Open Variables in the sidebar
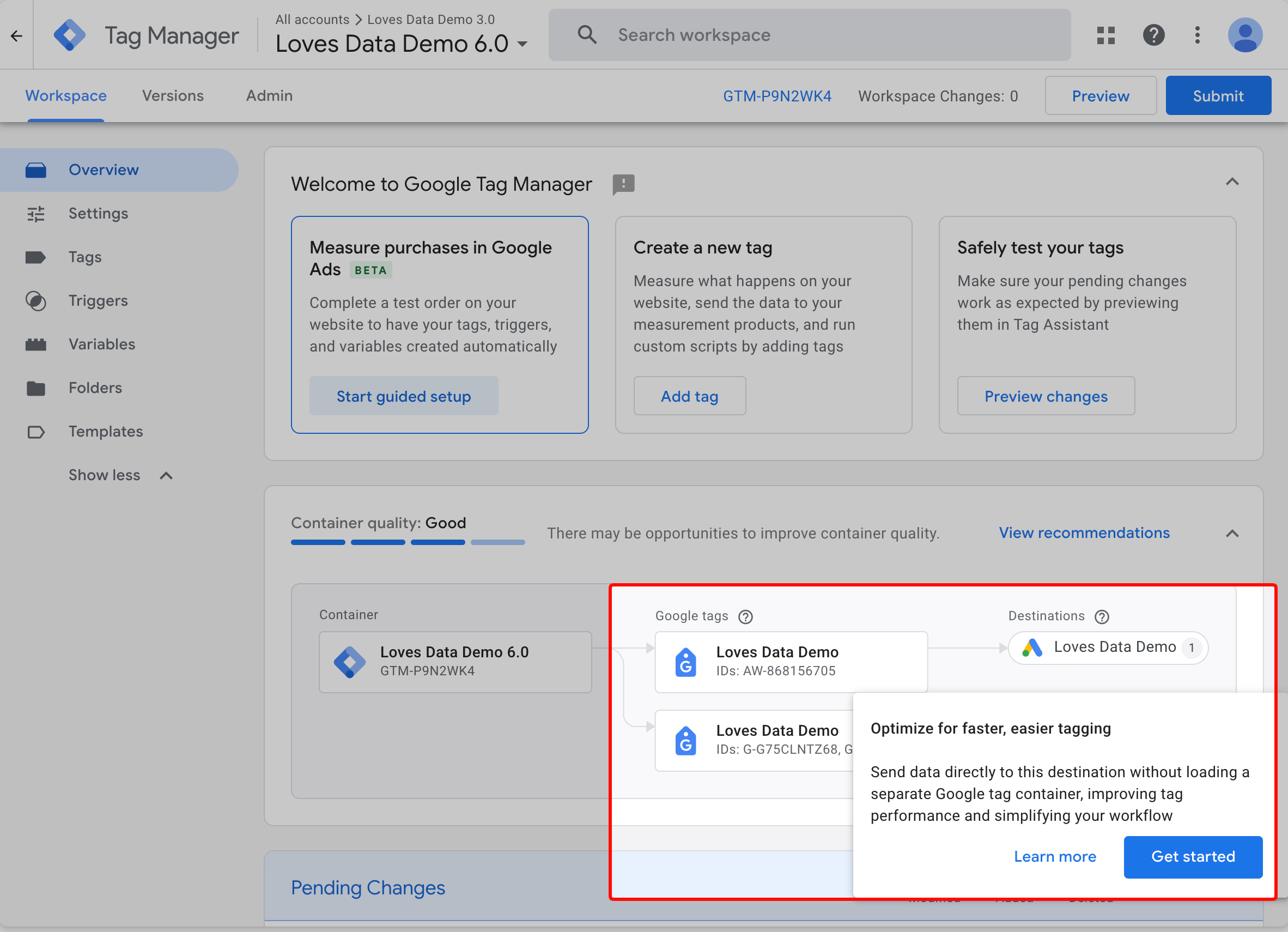1288x932 pixels. pos(119,344)
